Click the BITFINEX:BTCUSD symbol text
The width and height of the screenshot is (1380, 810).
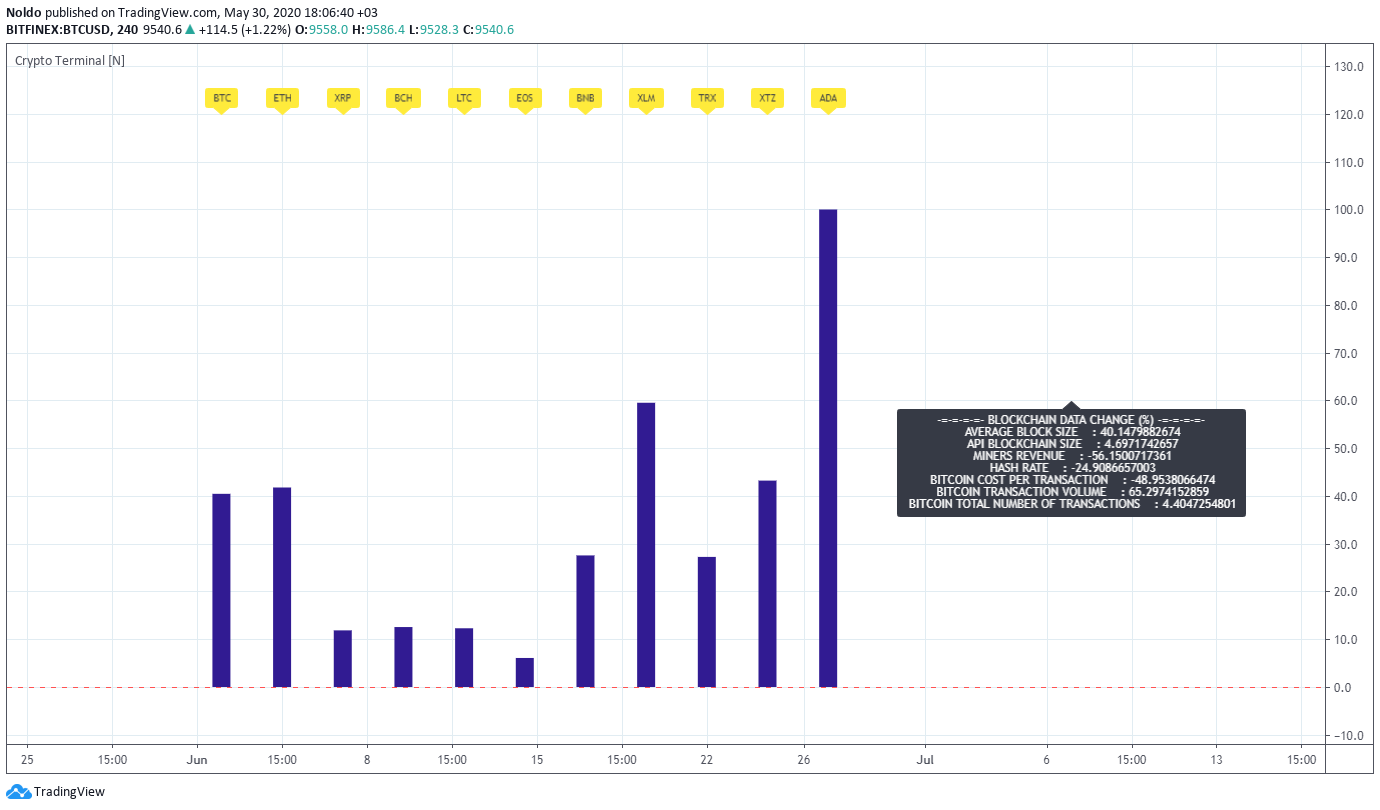(59, 30)
